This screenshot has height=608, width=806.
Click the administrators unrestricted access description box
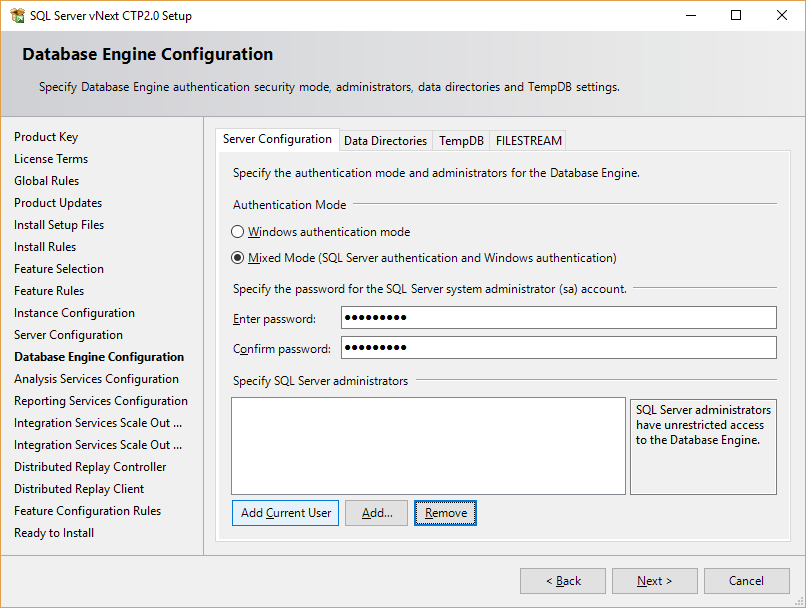[703, 447]
